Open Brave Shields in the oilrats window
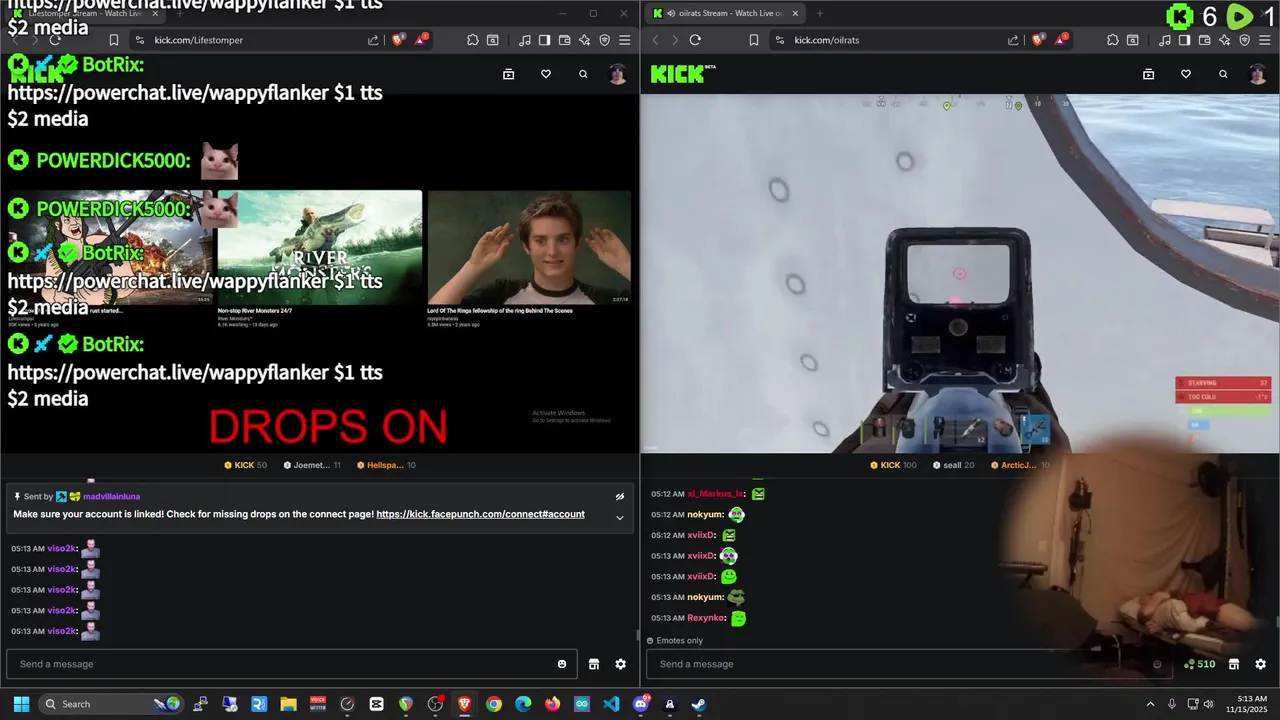Screen dimensions: 1280x720 (x=1038, y=40)
